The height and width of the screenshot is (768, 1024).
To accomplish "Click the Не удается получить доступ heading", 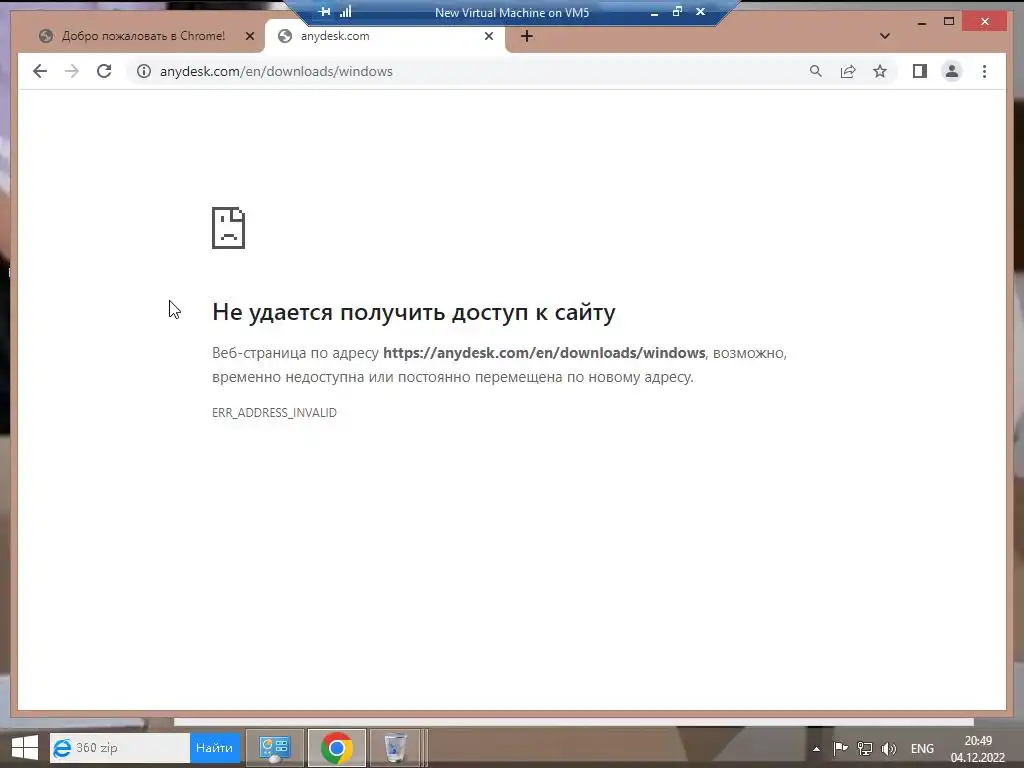I will pyautogui.click(x=413, y=312).
